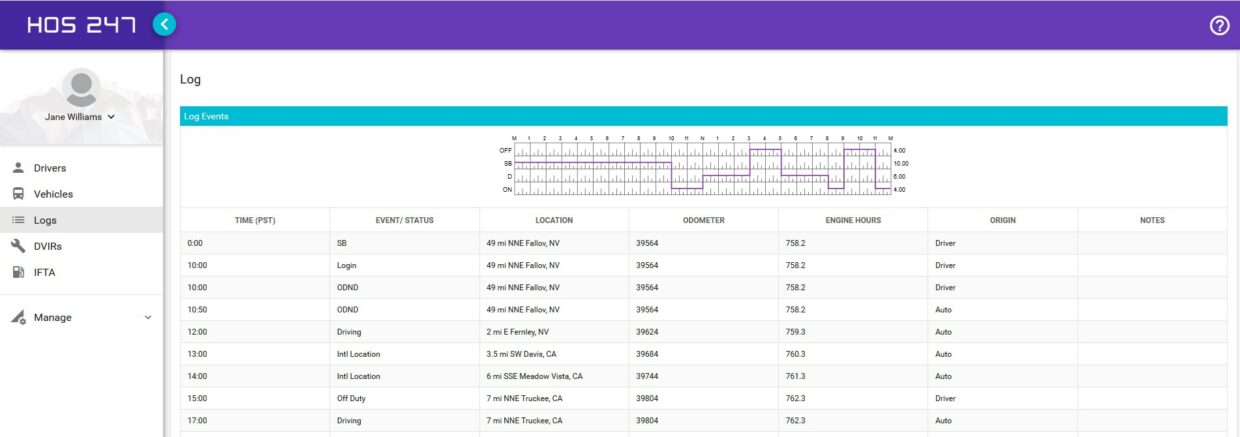Click the Vehicles bus icon

[x=18, y=194]
